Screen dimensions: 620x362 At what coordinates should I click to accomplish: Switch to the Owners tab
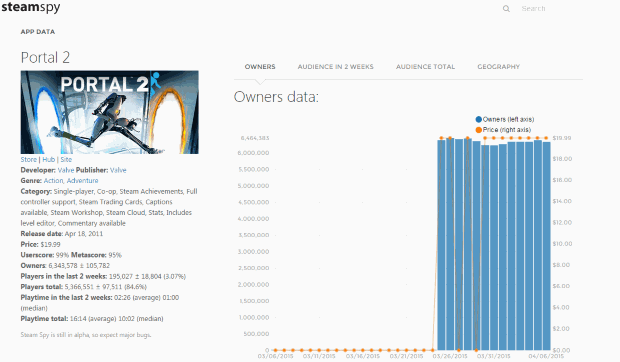(x=260, y=67)
